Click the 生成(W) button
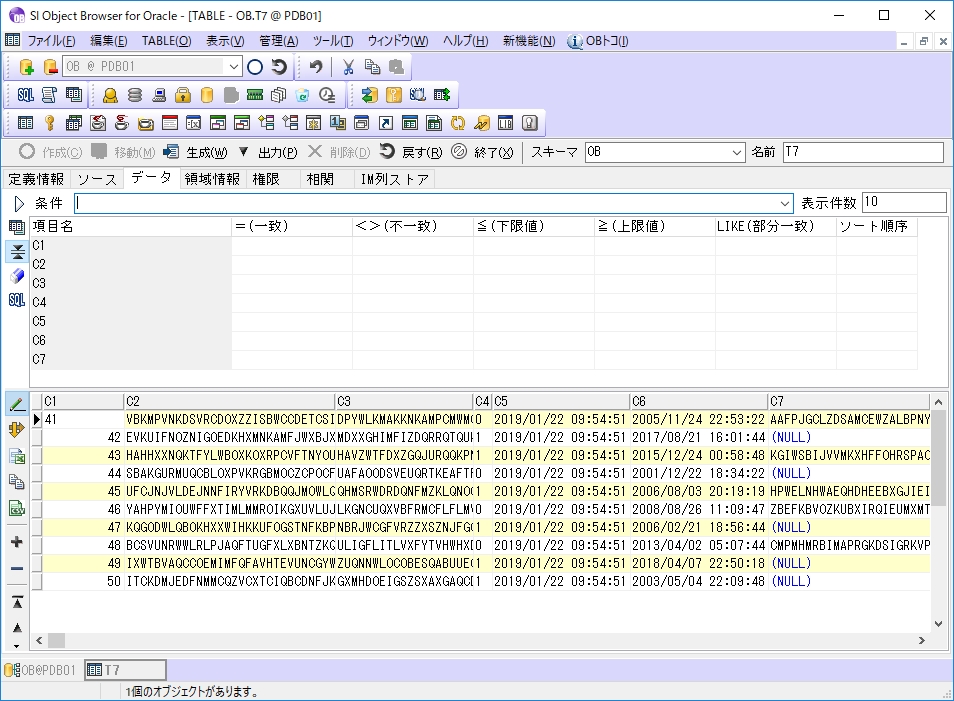 pyautogui.click(x=196, y=152)
